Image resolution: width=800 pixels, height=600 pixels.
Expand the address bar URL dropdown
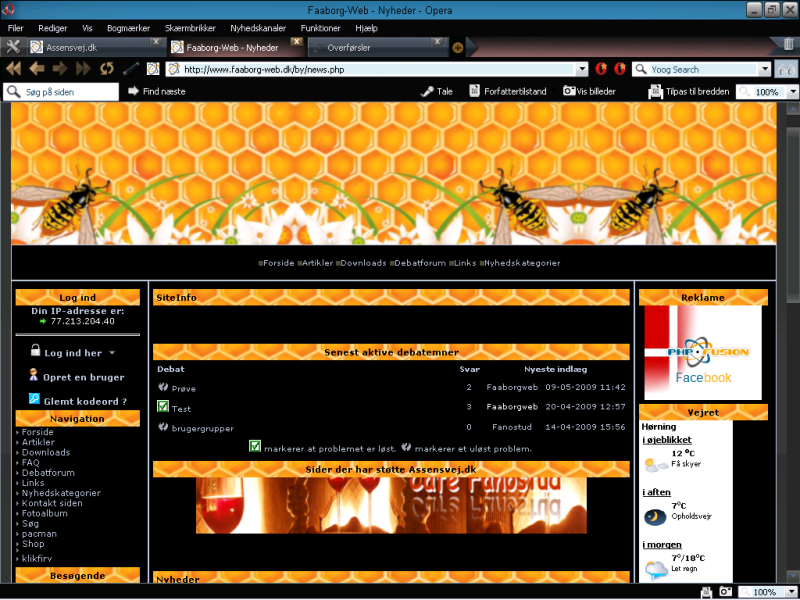pos(582,69)
